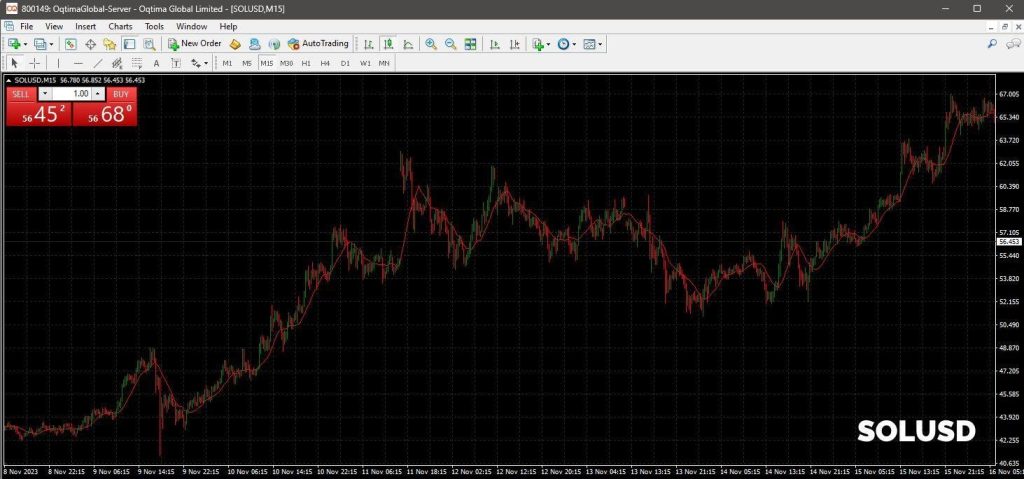Click the SELL one-click trading button
1024x479 pixels.
tap(21, 93)
